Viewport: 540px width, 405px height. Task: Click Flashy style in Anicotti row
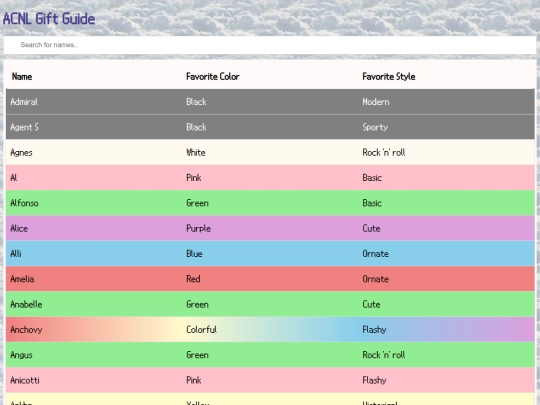pyautogui.click(x=374, y=380)
